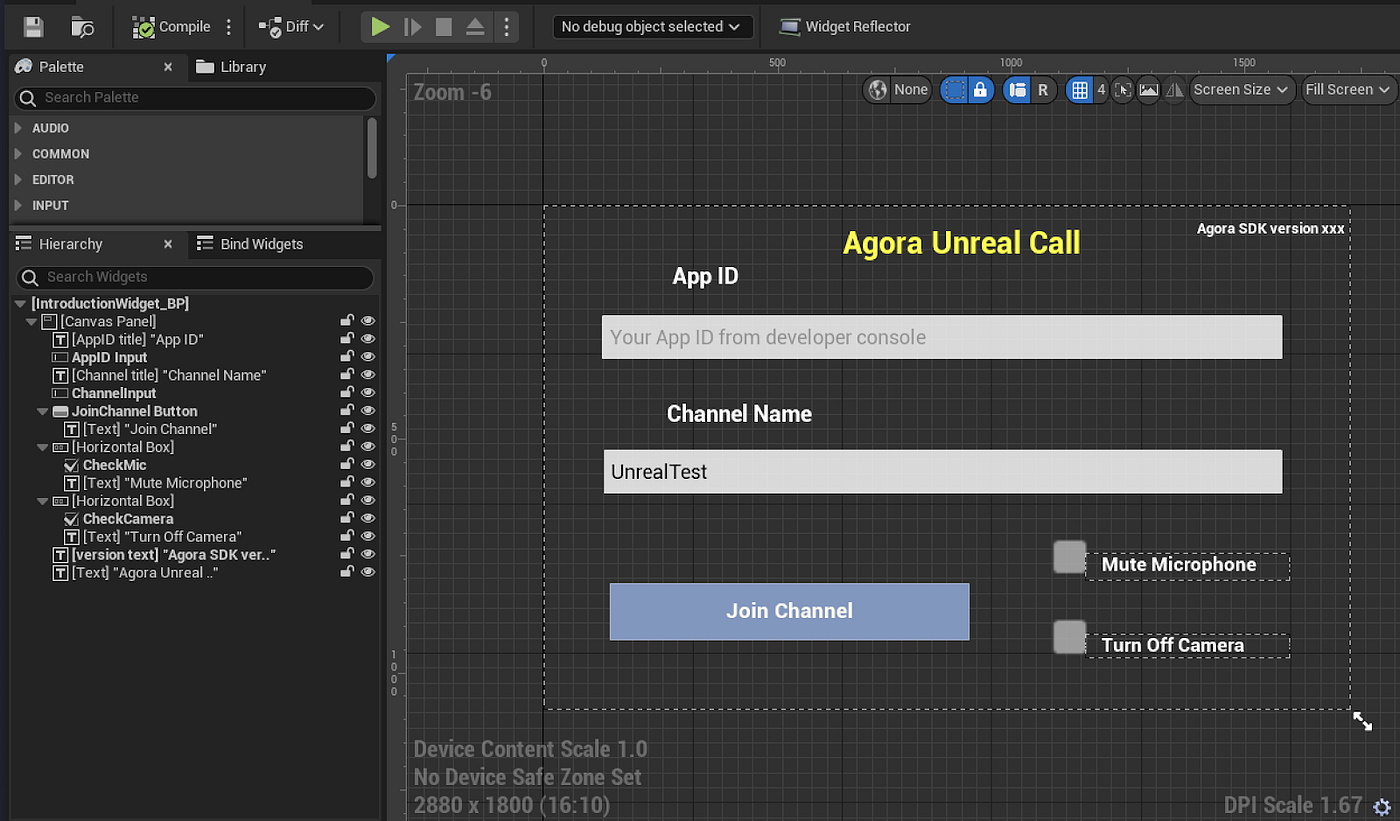Toggle lock icon for Channel title row

(347, 376)
